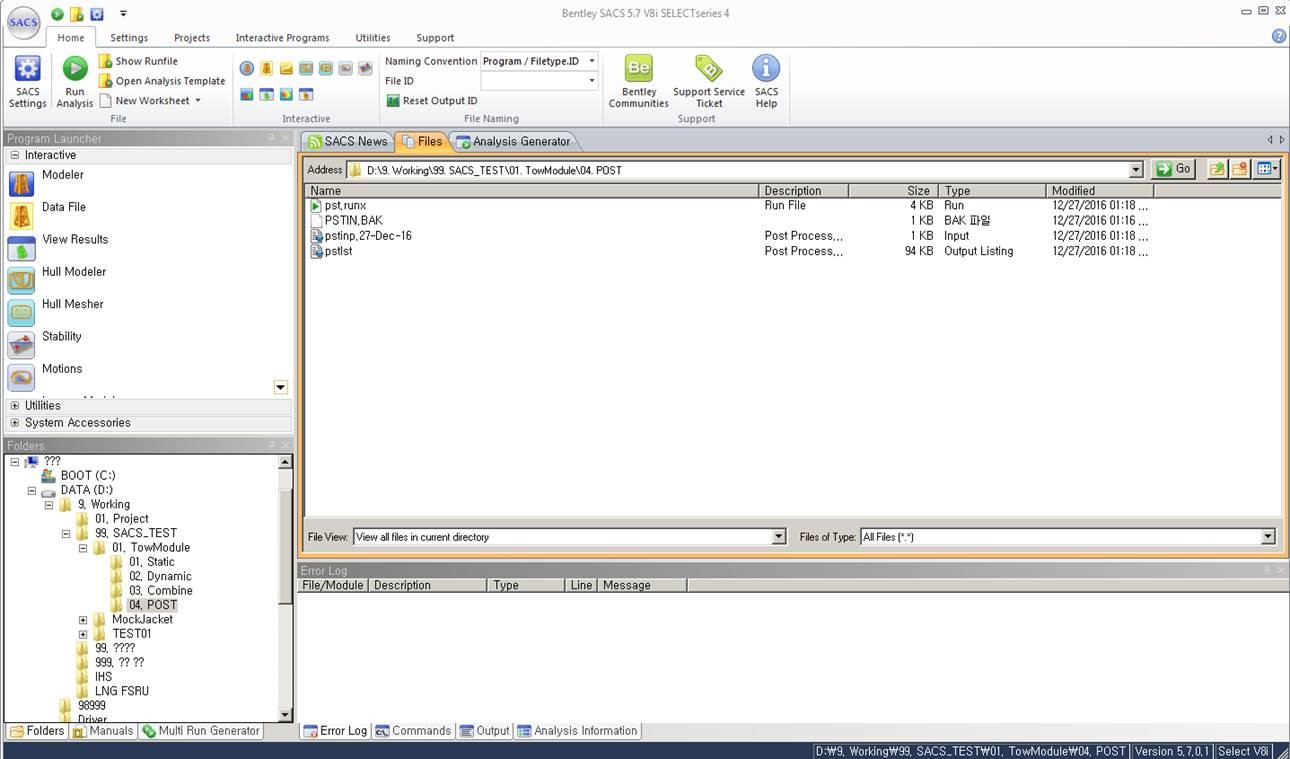Open the Analysis Information tab
This screenshot has height=759, width=1290.
pos(577,731)
